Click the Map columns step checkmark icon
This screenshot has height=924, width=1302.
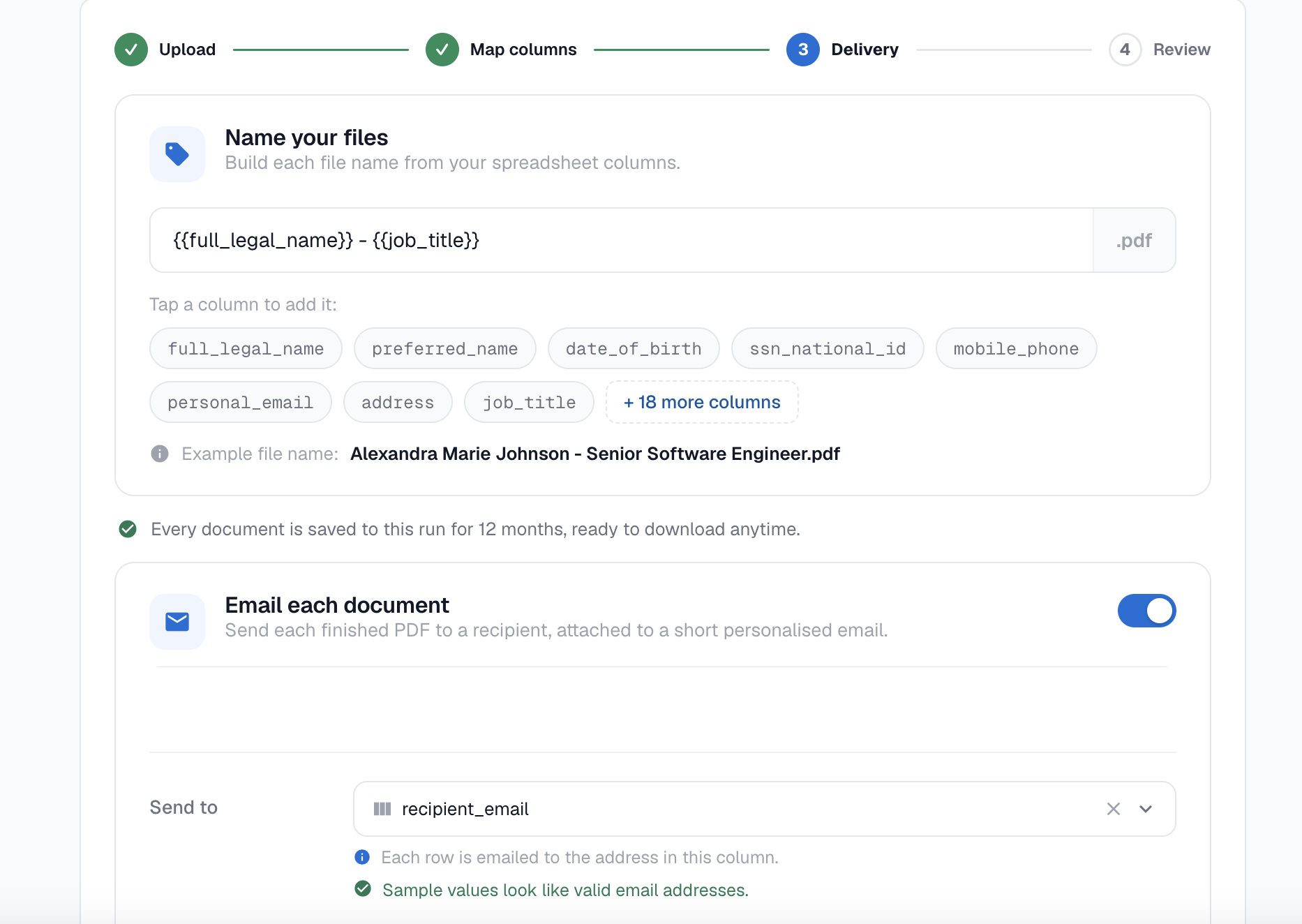coord(442,50)
